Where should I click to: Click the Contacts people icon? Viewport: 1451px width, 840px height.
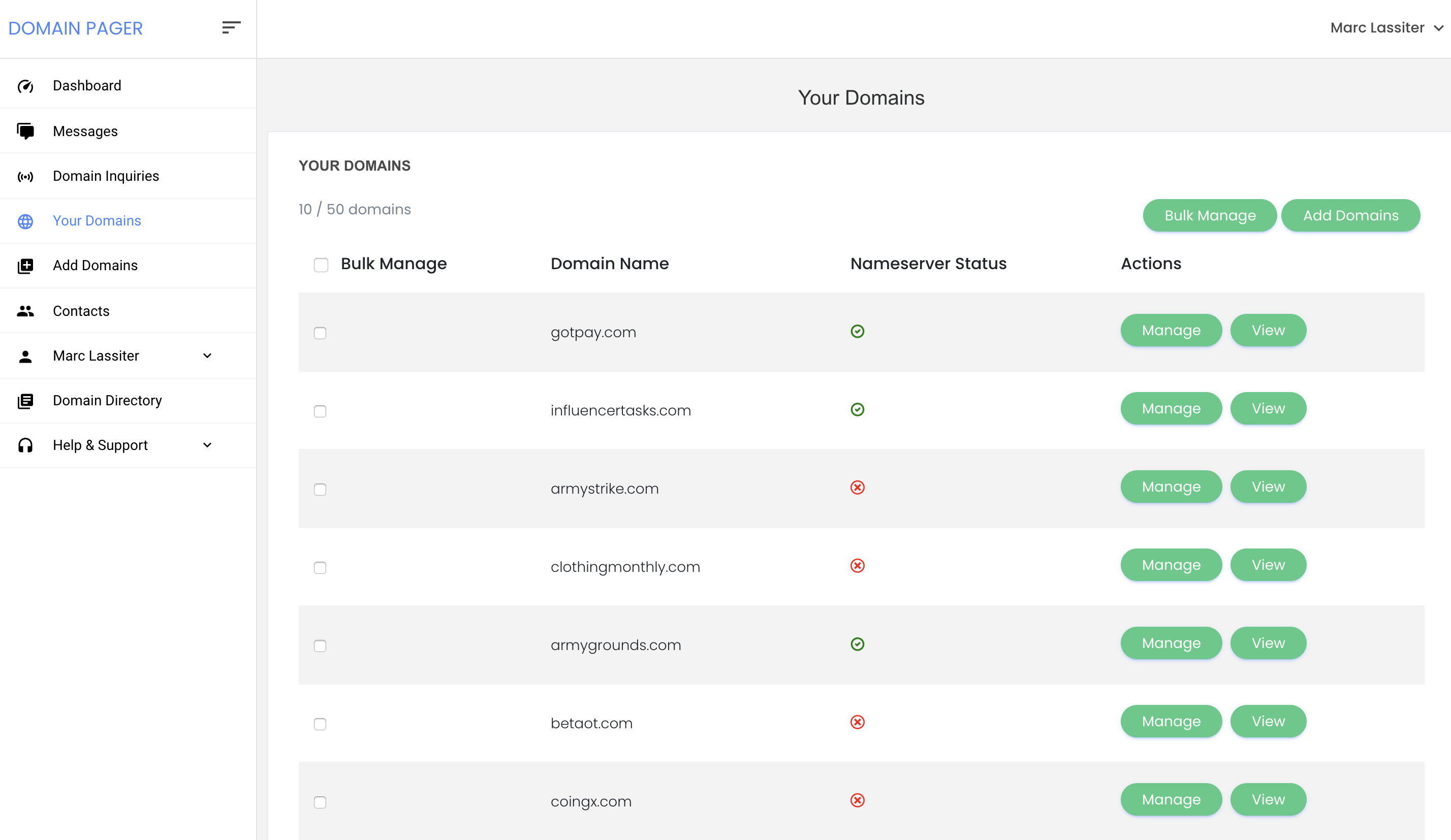26,311
